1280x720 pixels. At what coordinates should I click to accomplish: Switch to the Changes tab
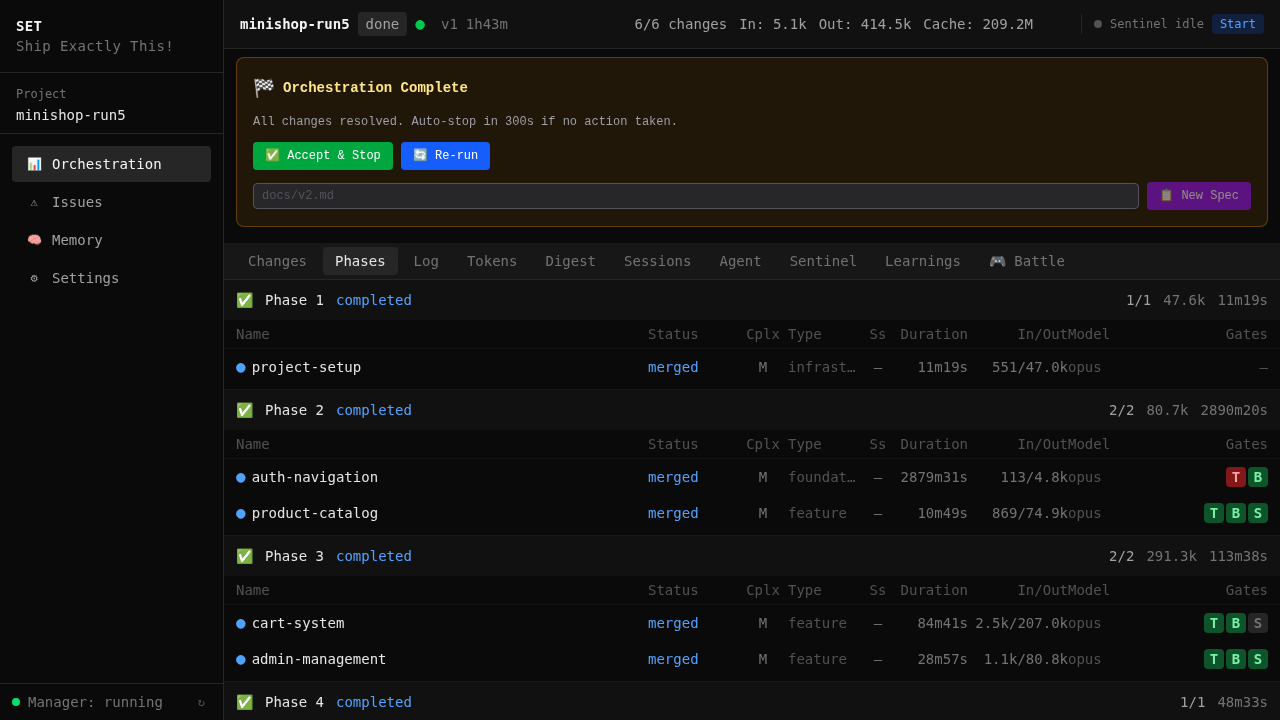tap(277, 261)
